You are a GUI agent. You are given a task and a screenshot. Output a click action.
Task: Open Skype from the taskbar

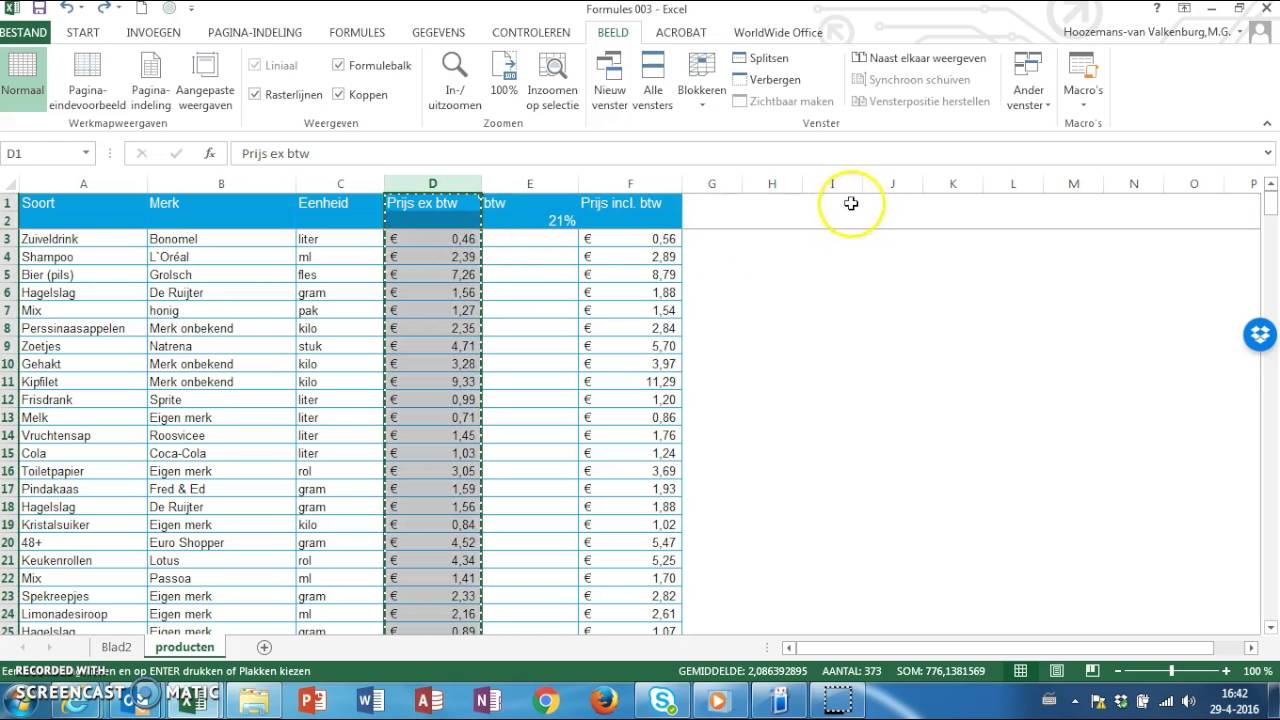pos(662,701)
